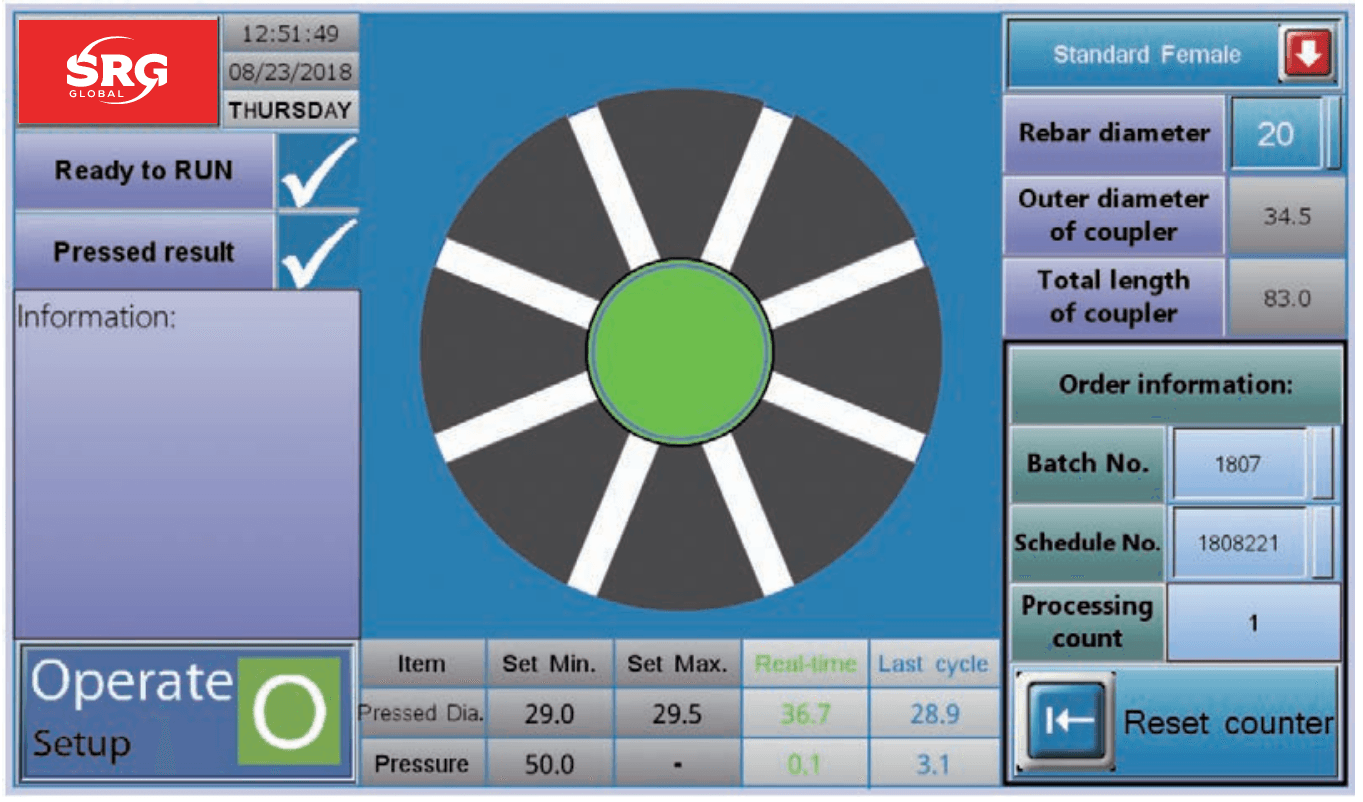The width and height of the screenshot is (1363, 802).
Task: Edit Pressed Dia. Set Min. value 29.0
Action: [x=548, y=714]
